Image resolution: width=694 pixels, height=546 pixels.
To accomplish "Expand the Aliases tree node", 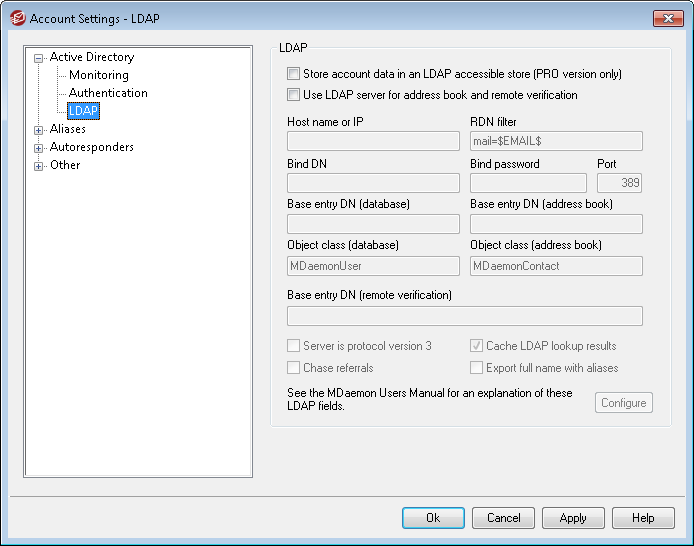I will [39, 130].
